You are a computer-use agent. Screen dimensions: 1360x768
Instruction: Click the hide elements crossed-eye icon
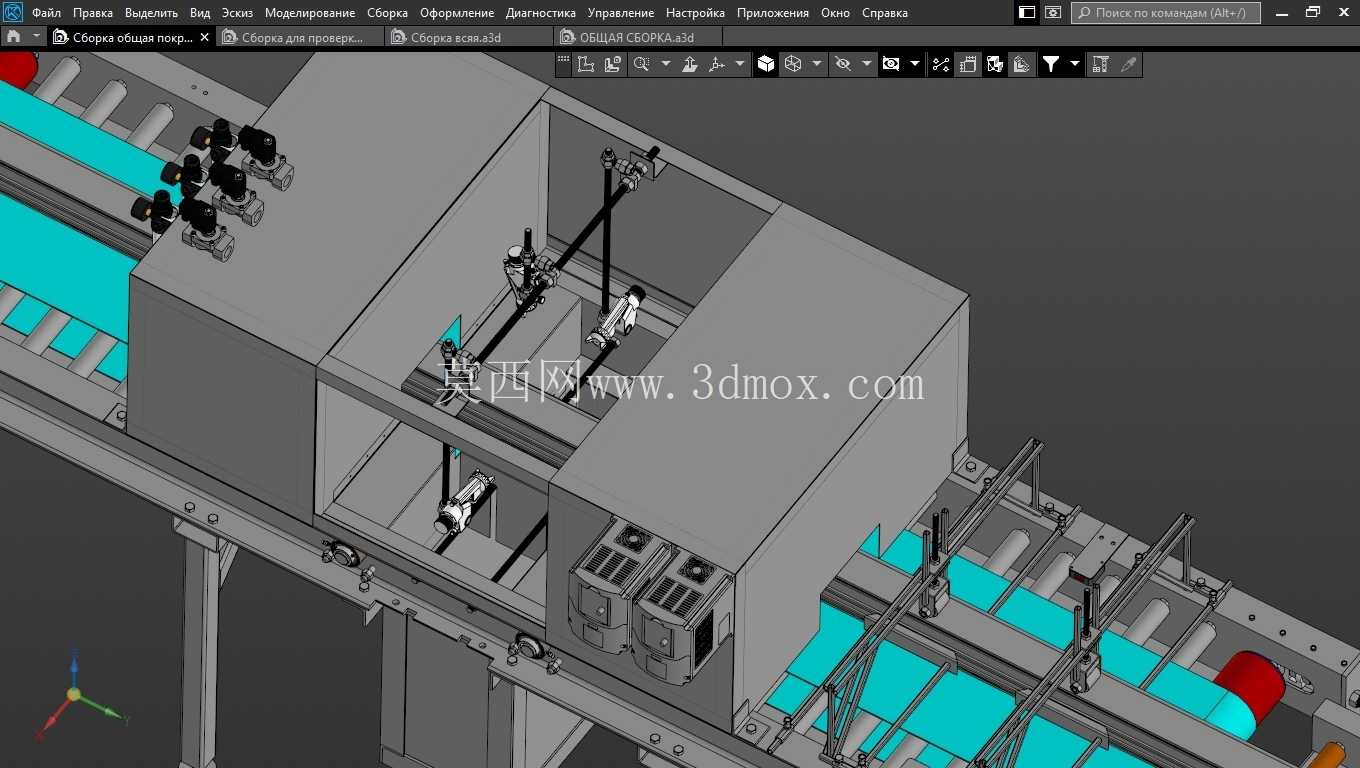pos(843,64)
